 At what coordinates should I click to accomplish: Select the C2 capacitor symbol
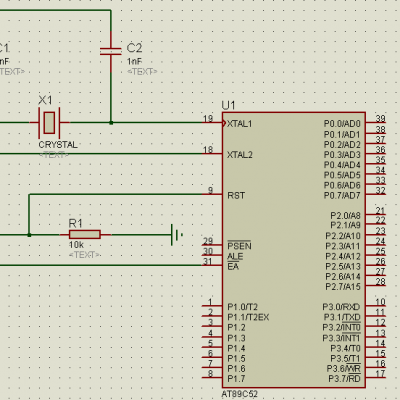(111, 51)
